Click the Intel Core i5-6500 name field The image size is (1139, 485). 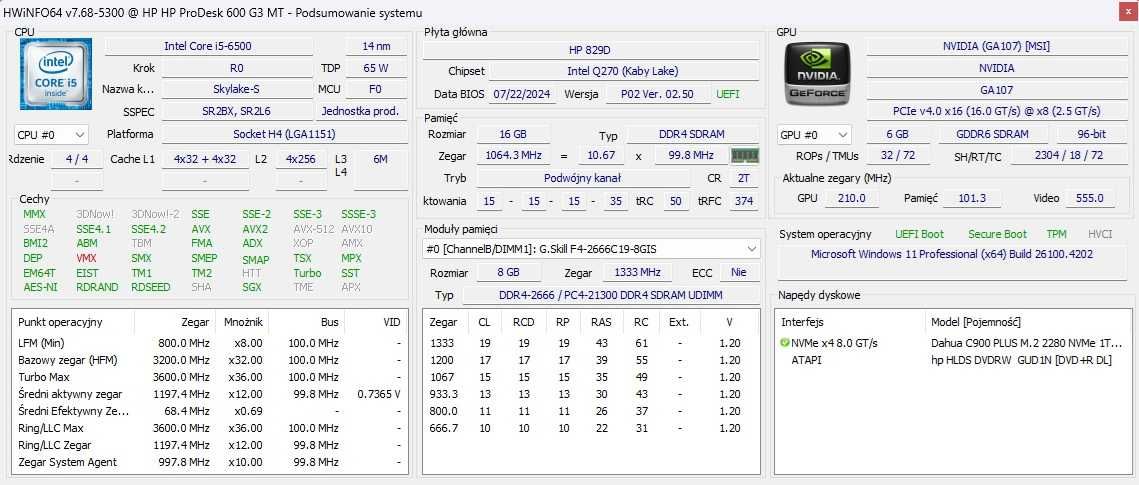click(x=208, y=46)
